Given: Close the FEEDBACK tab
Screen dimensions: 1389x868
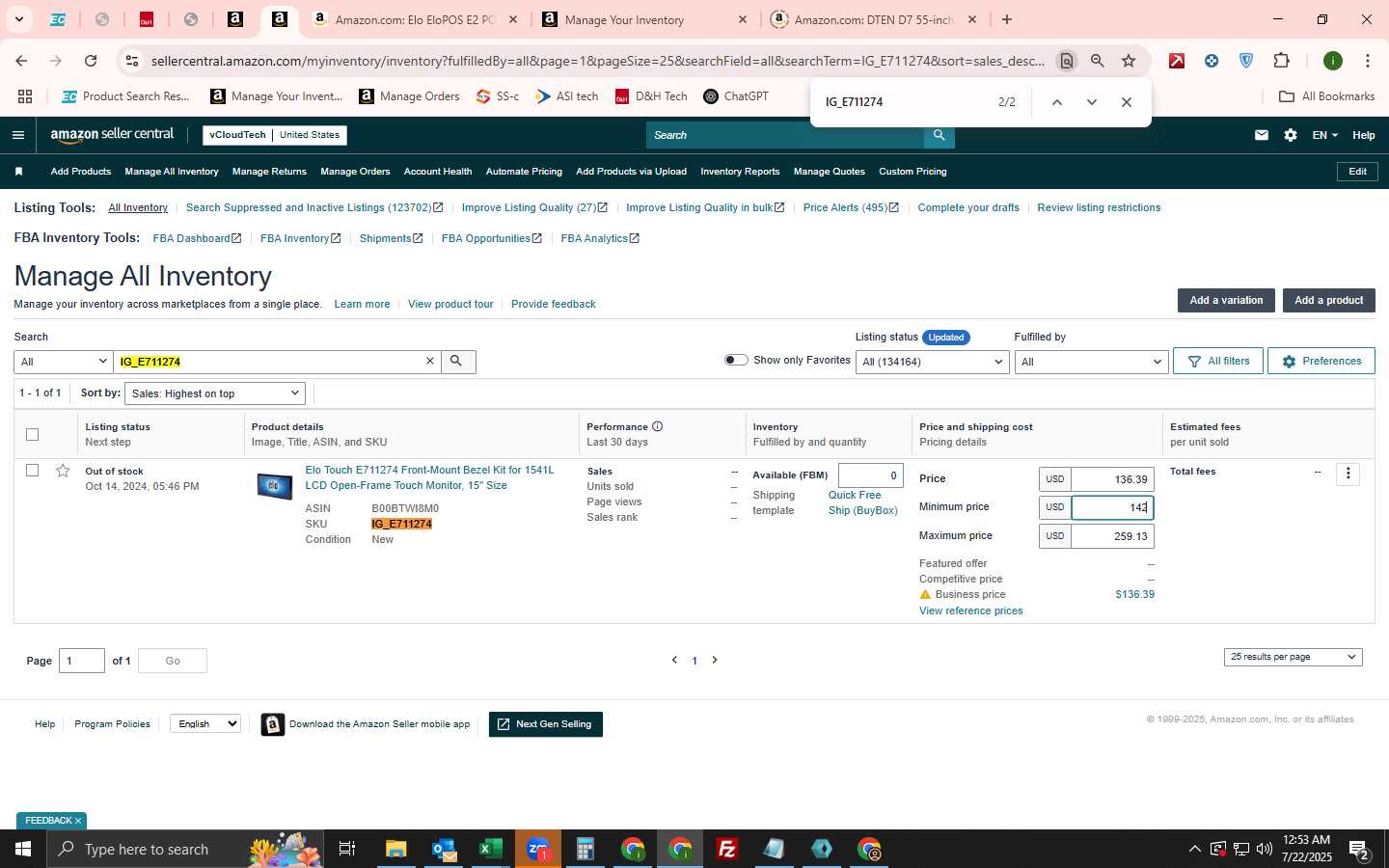Looking at the screenshot, I should pos(78,821).
